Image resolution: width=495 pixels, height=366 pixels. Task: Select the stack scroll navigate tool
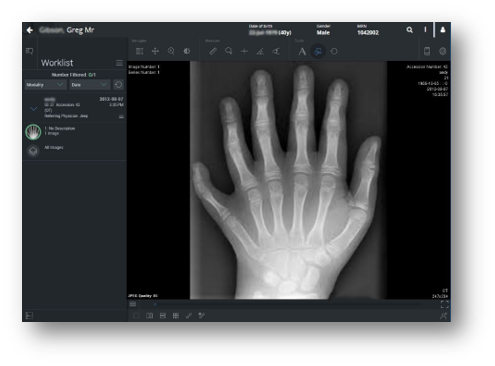point(139,51)
